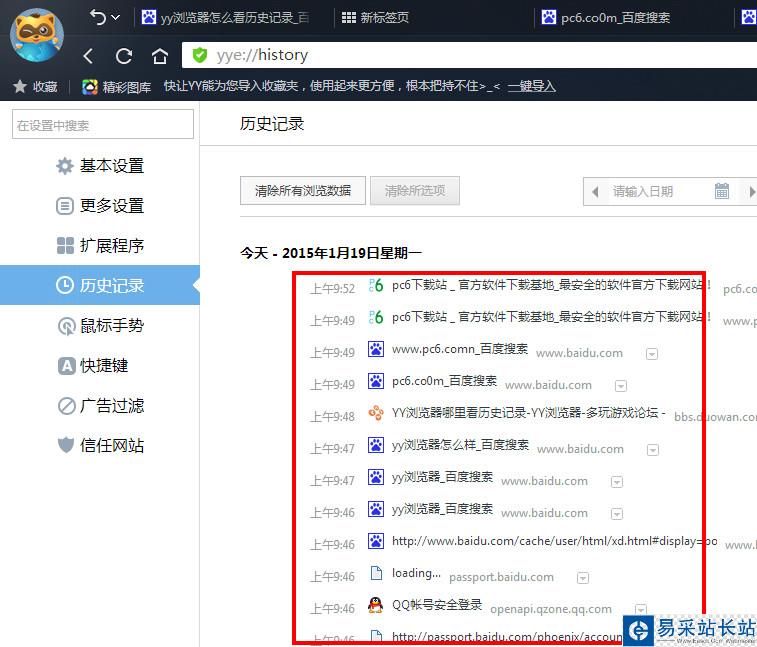Go to next date with right arrow
This screenshot has width=757, height=647.
752,192
